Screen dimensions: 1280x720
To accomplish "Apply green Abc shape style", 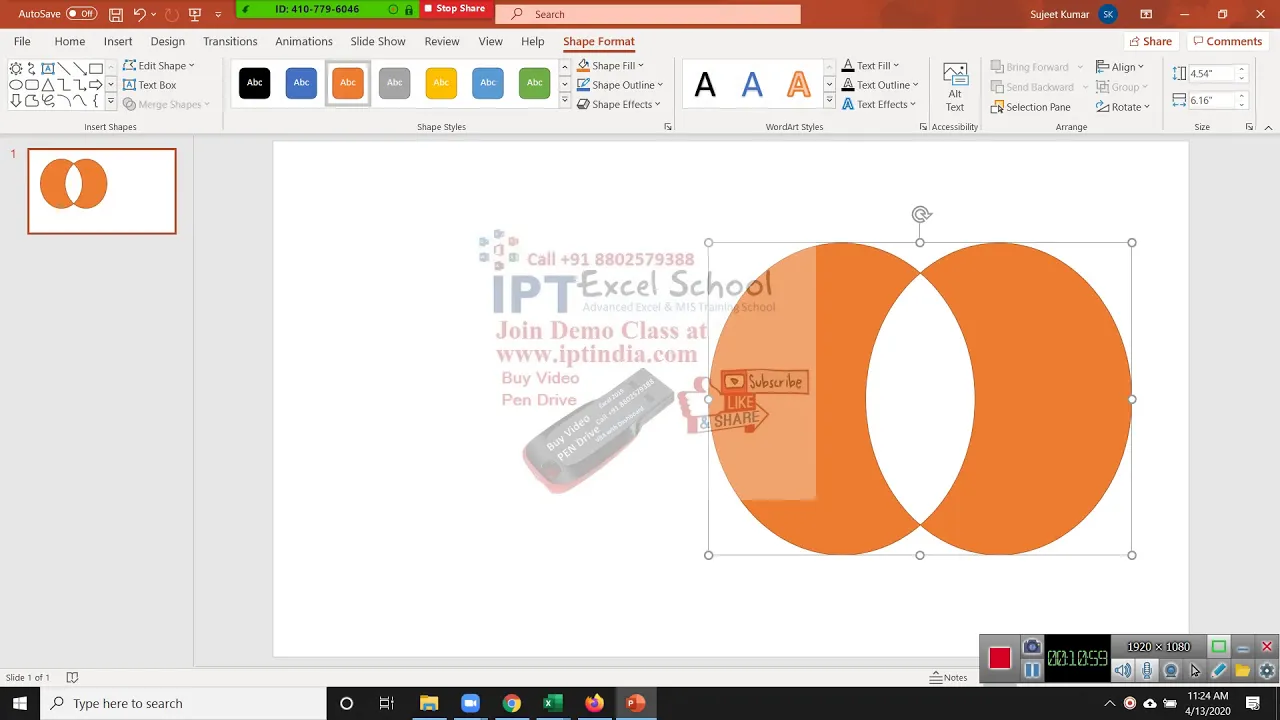I will 535,83.
